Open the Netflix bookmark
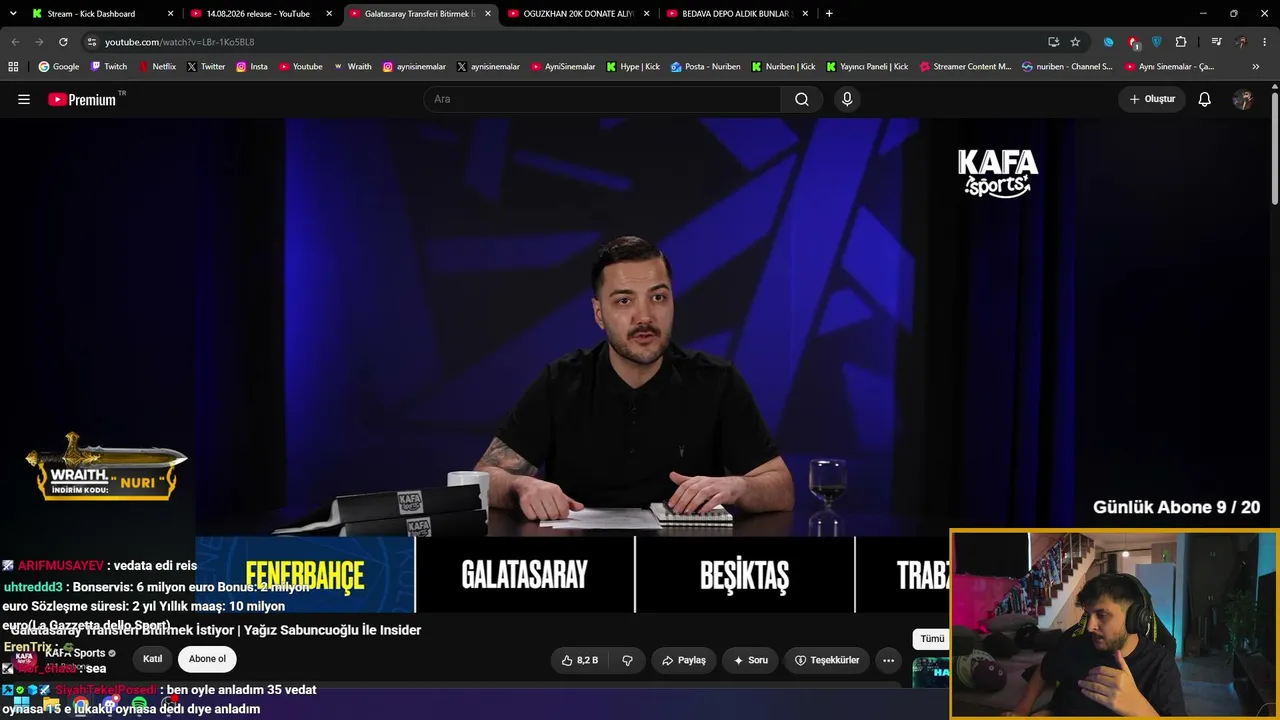The width and height of the screenshot is (1280, 720). tap(157, 67)
